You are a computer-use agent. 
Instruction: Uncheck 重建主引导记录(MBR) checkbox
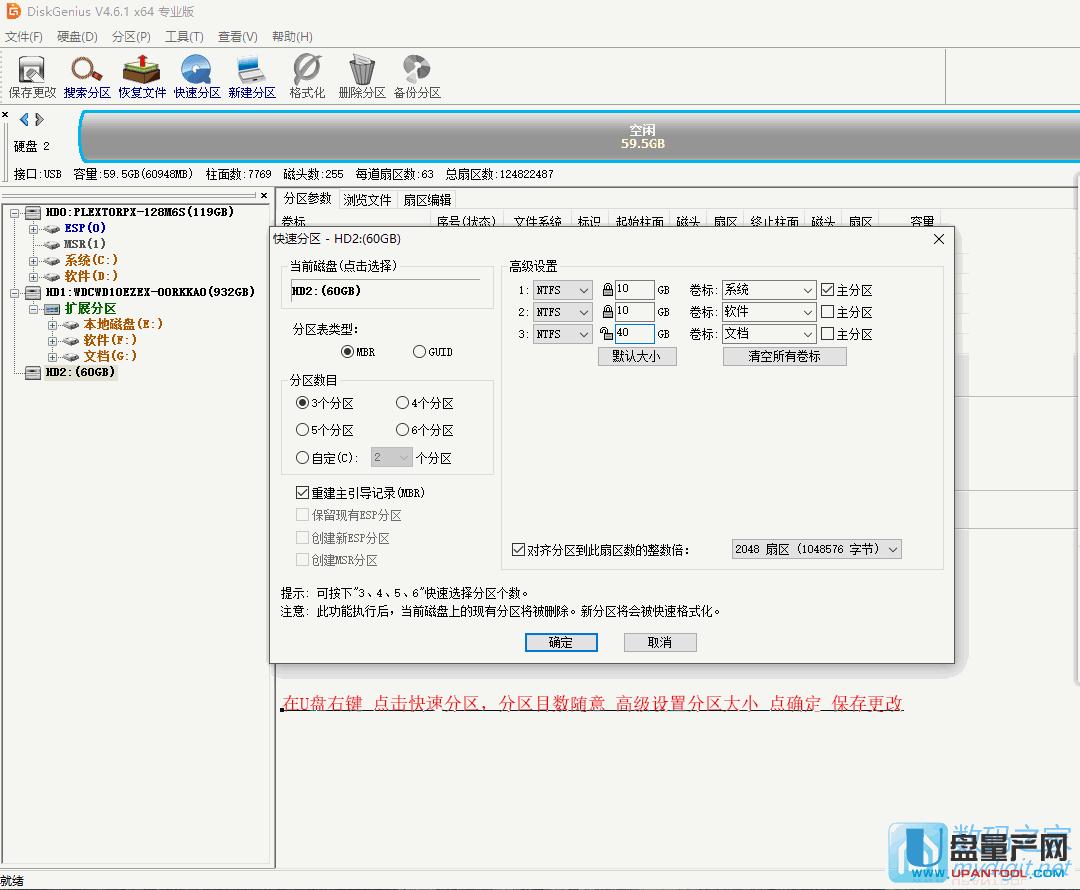303,493
